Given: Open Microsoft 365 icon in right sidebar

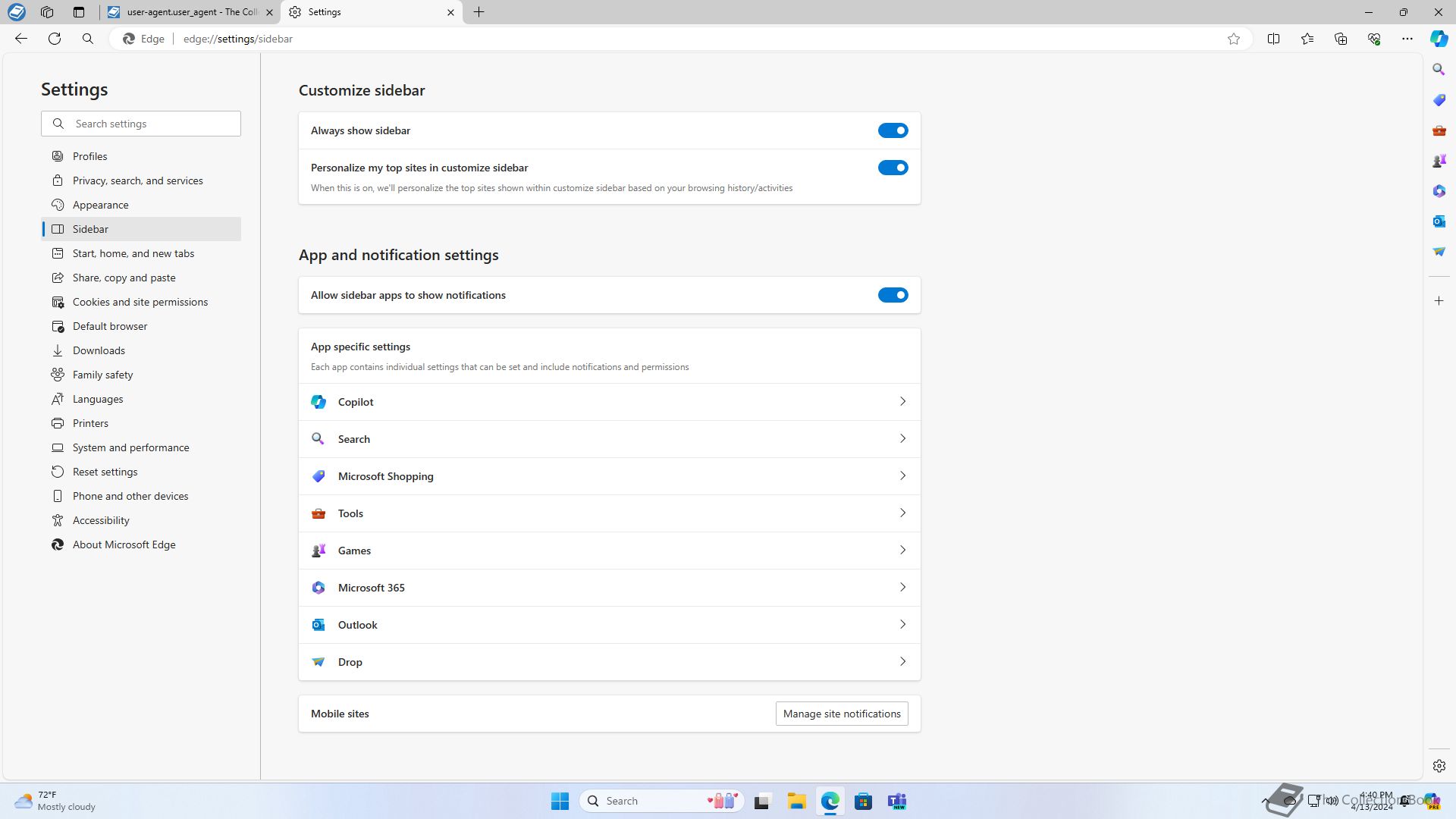Looking at the screenshot, I should click(x=1439, y=191).
